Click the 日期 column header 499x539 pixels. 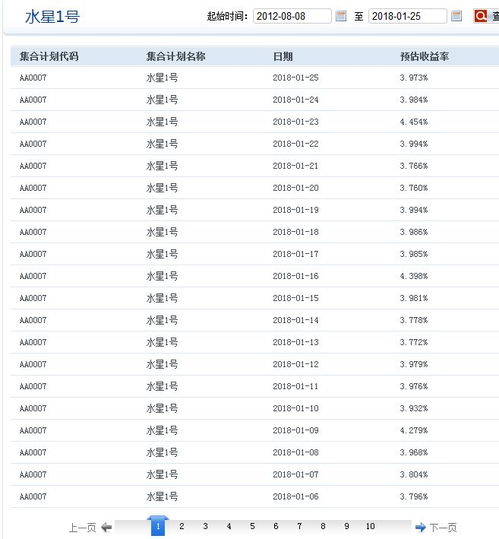[283, 56]
